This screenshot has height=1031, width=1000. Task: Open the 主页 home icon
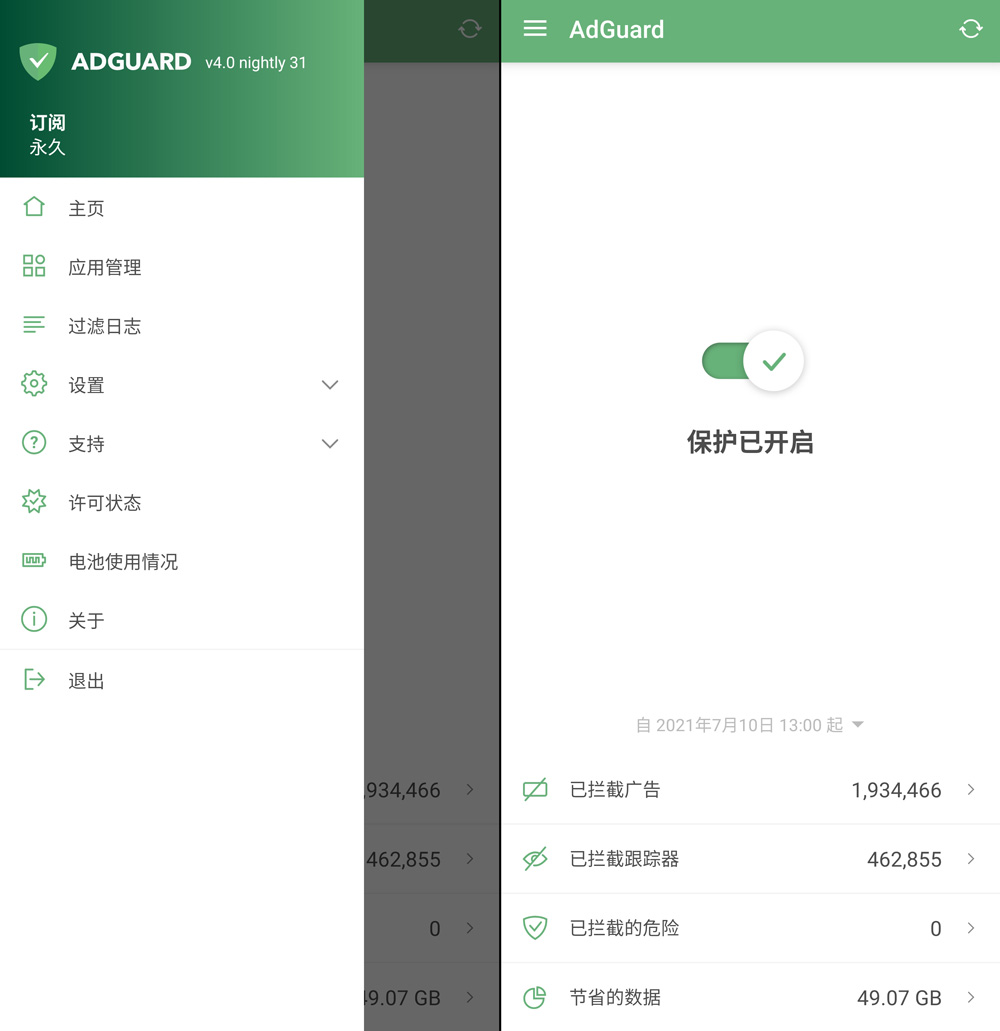tap(34, 207)
